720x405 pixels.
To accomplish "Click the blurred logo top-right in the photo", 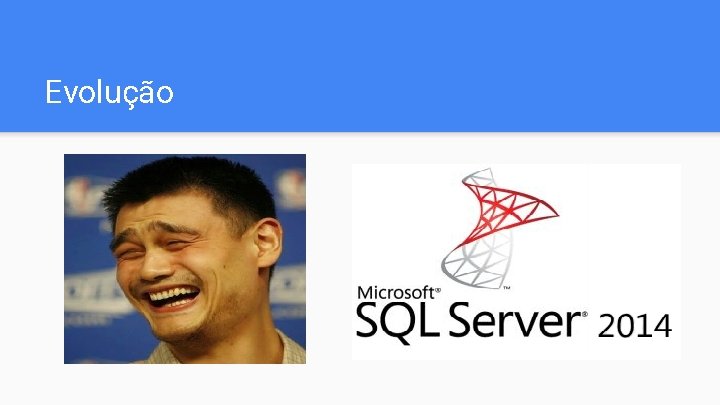I will coord(291,187).
